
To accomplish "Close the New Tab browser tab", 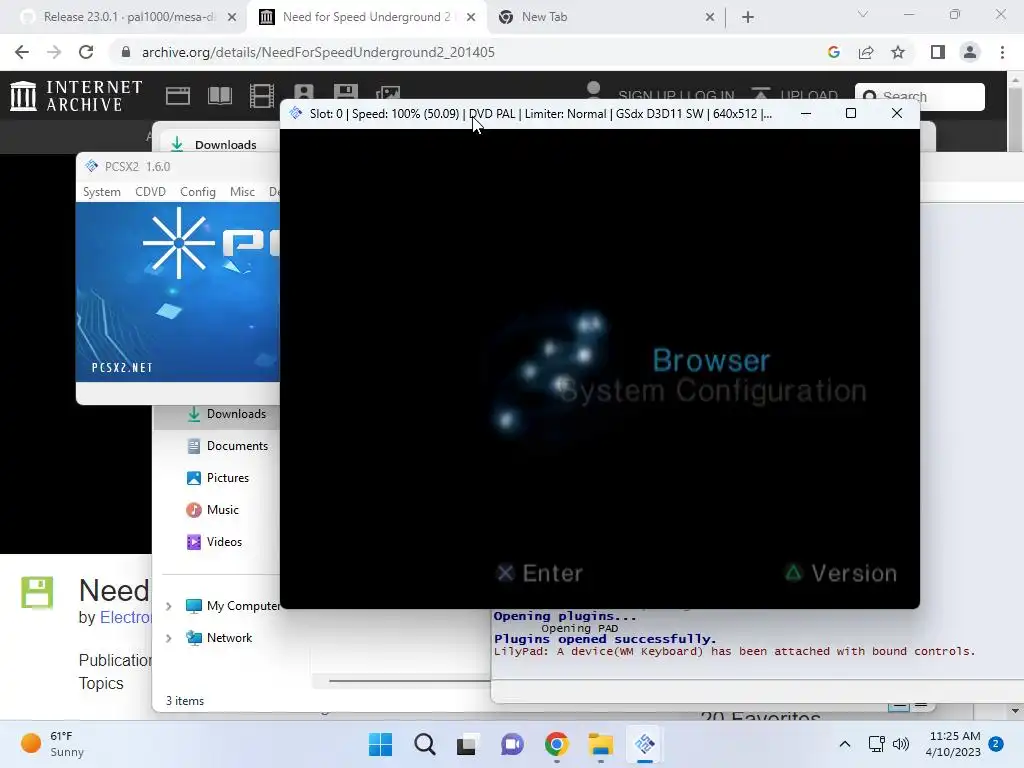I will pyautogui.click(x=710, y=18).
